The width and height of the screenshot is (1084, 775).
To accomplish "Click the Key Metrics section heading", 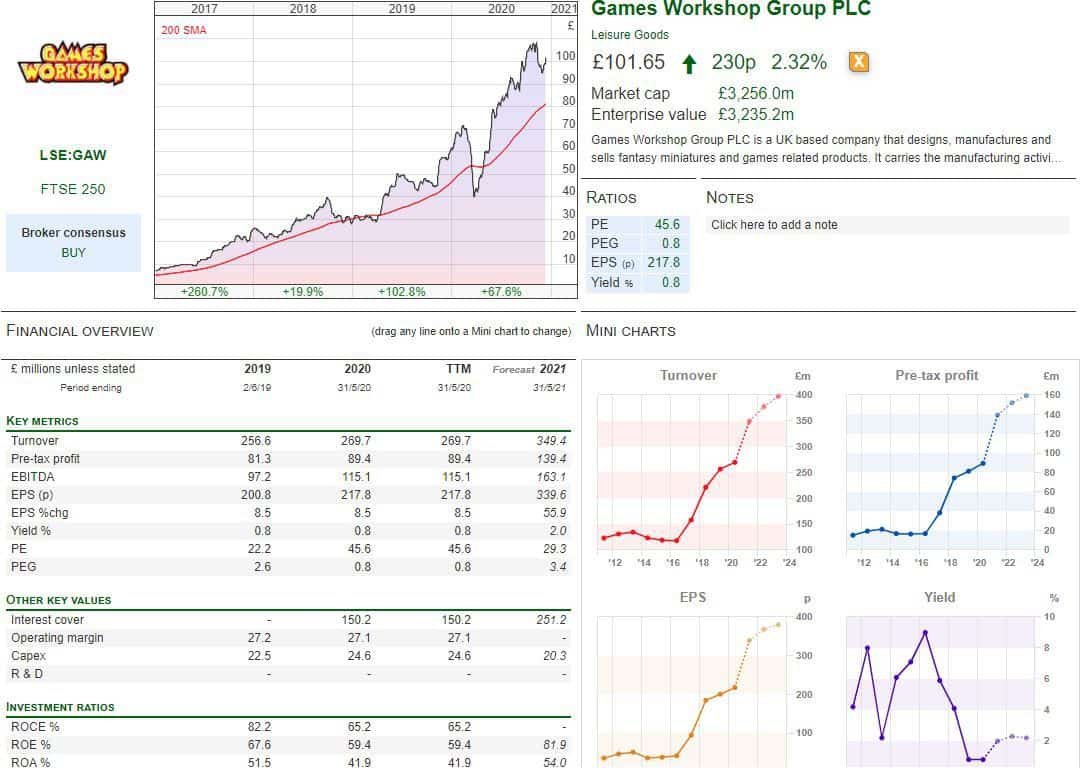I will coord(42,421).
